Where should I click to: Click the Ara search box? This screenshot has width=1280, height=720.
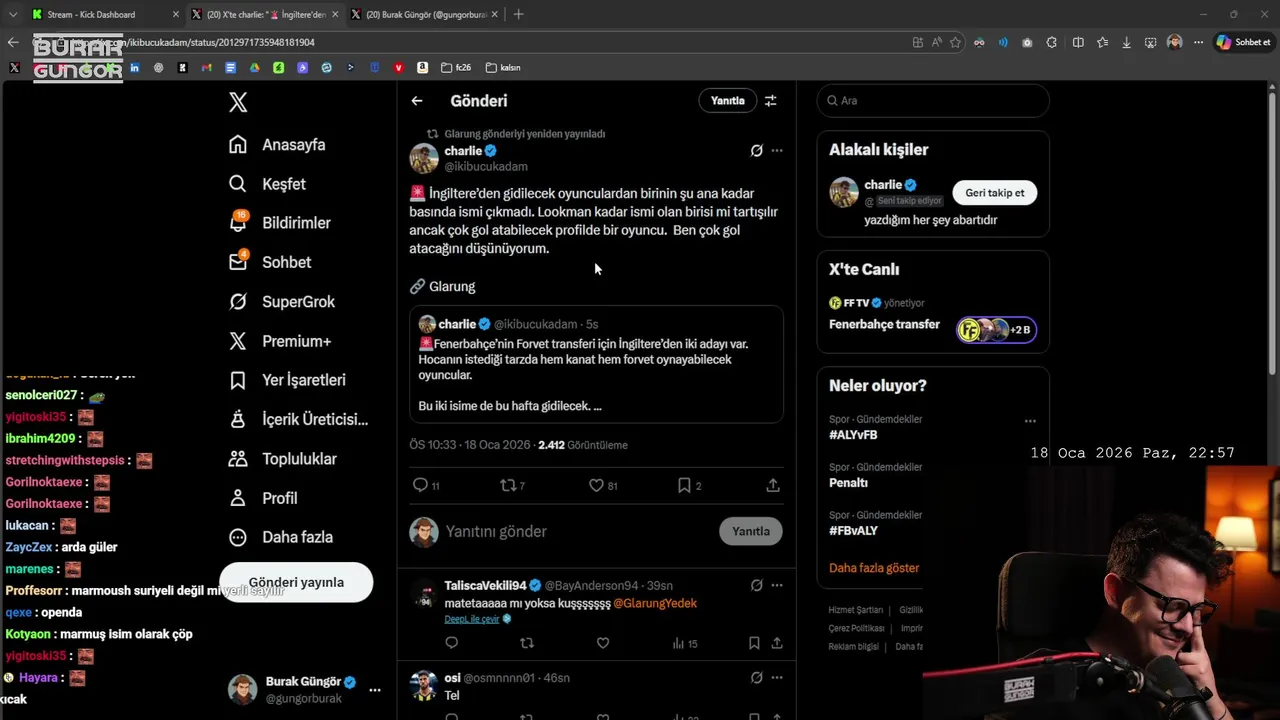(x=933, y=101)
